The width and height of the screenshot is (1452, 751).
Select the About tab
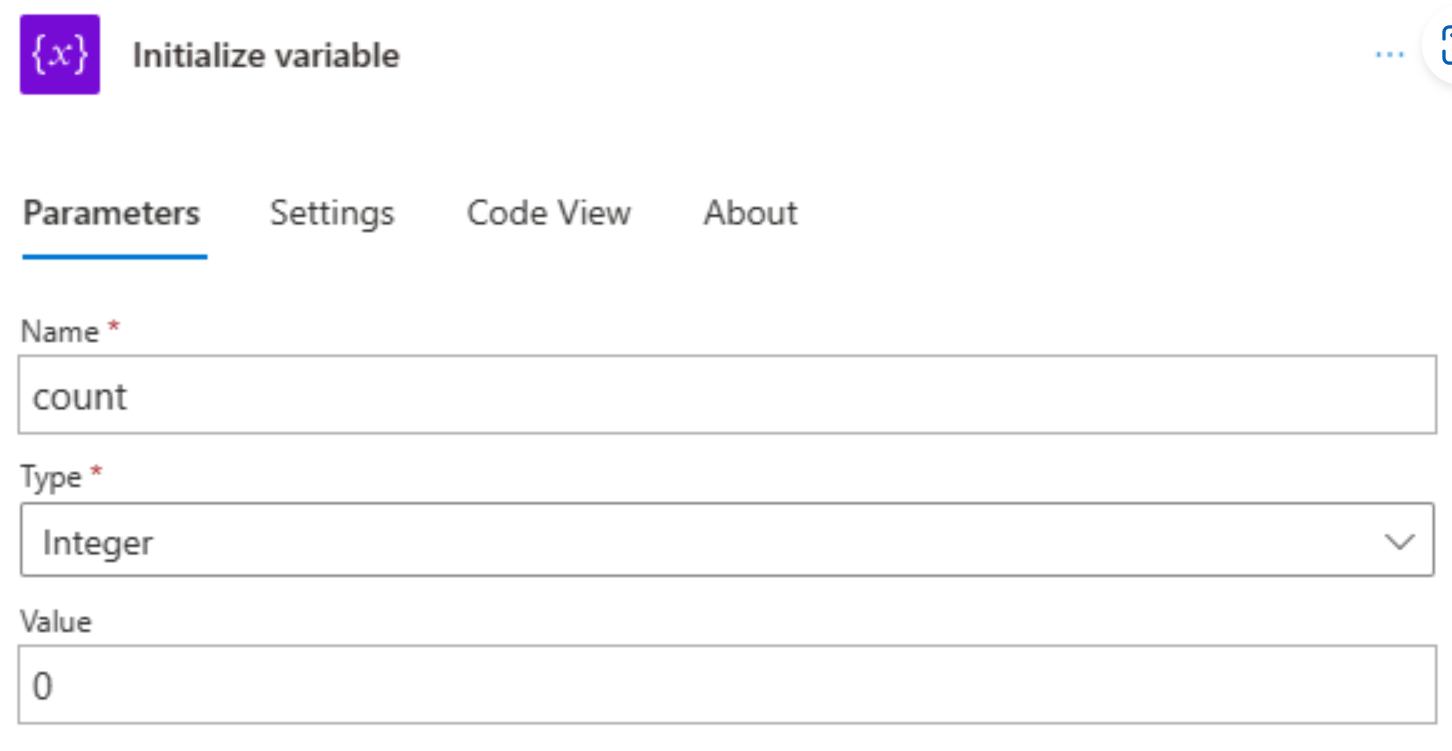click(x=750, y=213)
